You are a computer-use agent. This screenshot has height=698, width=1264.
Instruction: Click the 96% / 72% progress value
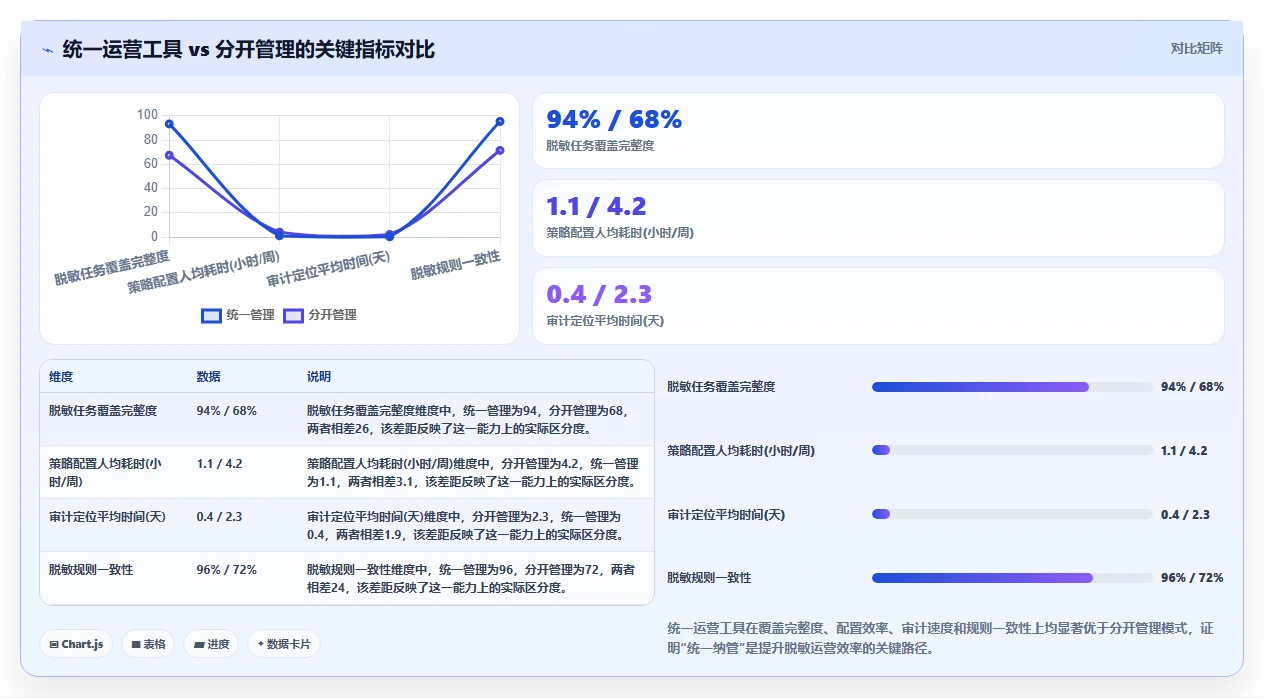(x=1192, y=578)
